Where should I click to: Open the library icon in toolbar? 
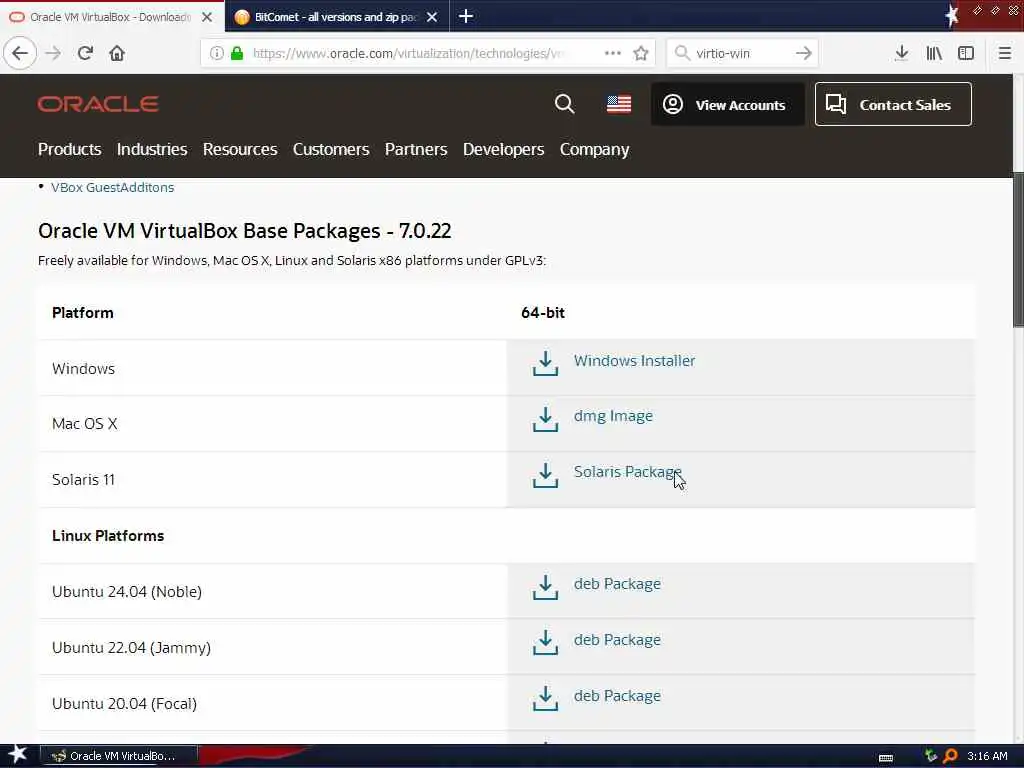pos(934,53)
